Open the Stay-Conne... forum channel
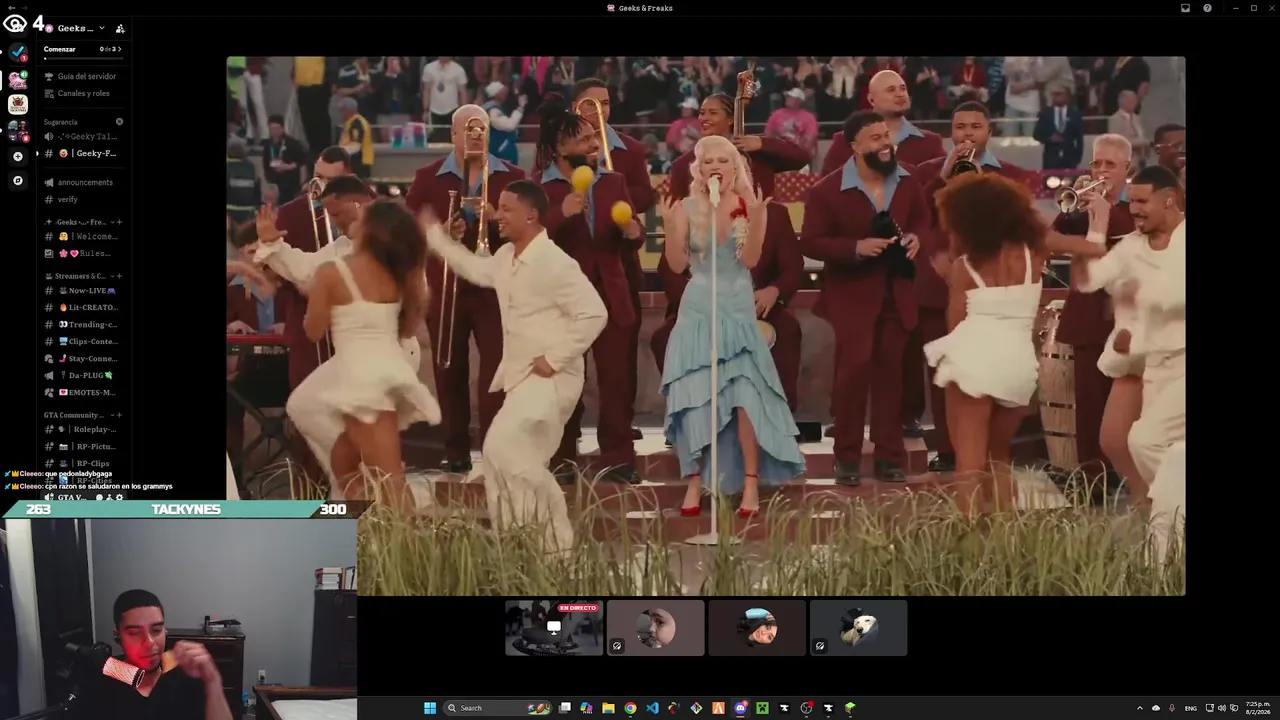This screenshot has width=1280, height=720. [x=83, y=358]
